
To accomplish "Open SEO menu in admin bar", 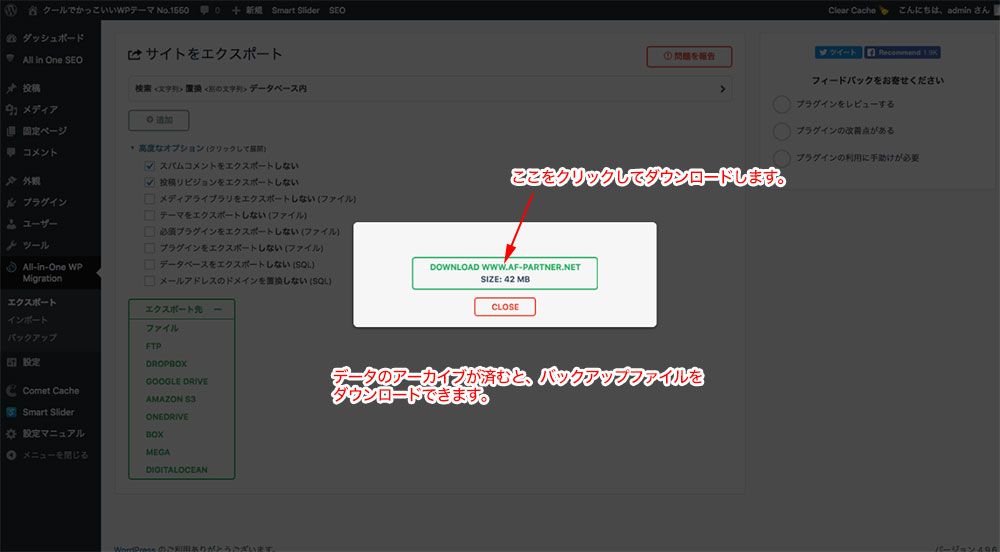I will (337, 10).
